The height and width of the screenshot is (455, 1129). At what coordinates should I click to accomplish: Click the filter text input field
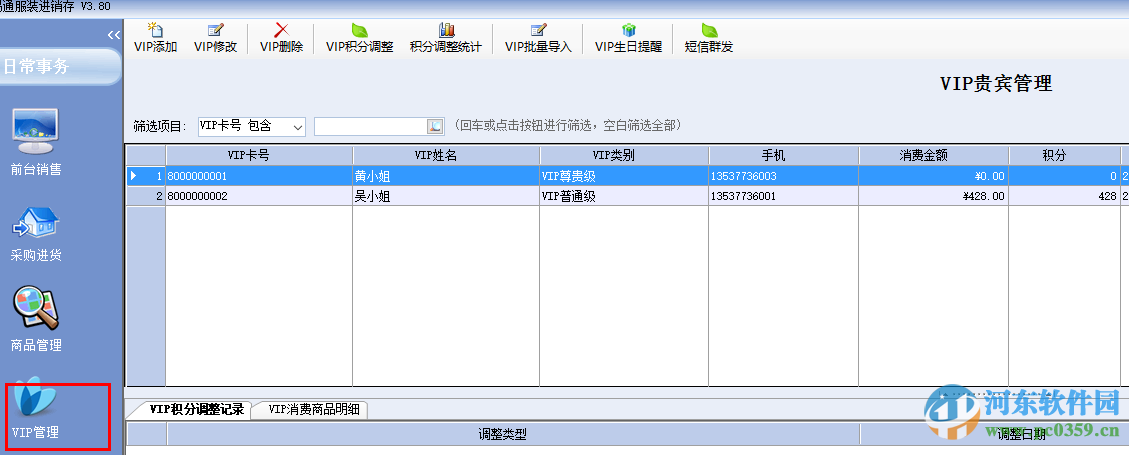click(x=371, y=127)
